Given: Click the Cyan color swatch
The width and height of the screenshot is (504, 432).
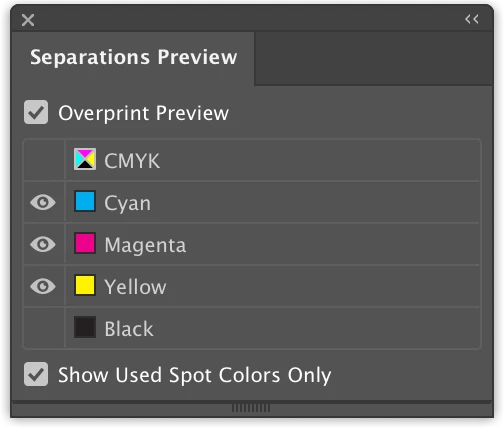Looking at the screenshot, I should [85, 201].
